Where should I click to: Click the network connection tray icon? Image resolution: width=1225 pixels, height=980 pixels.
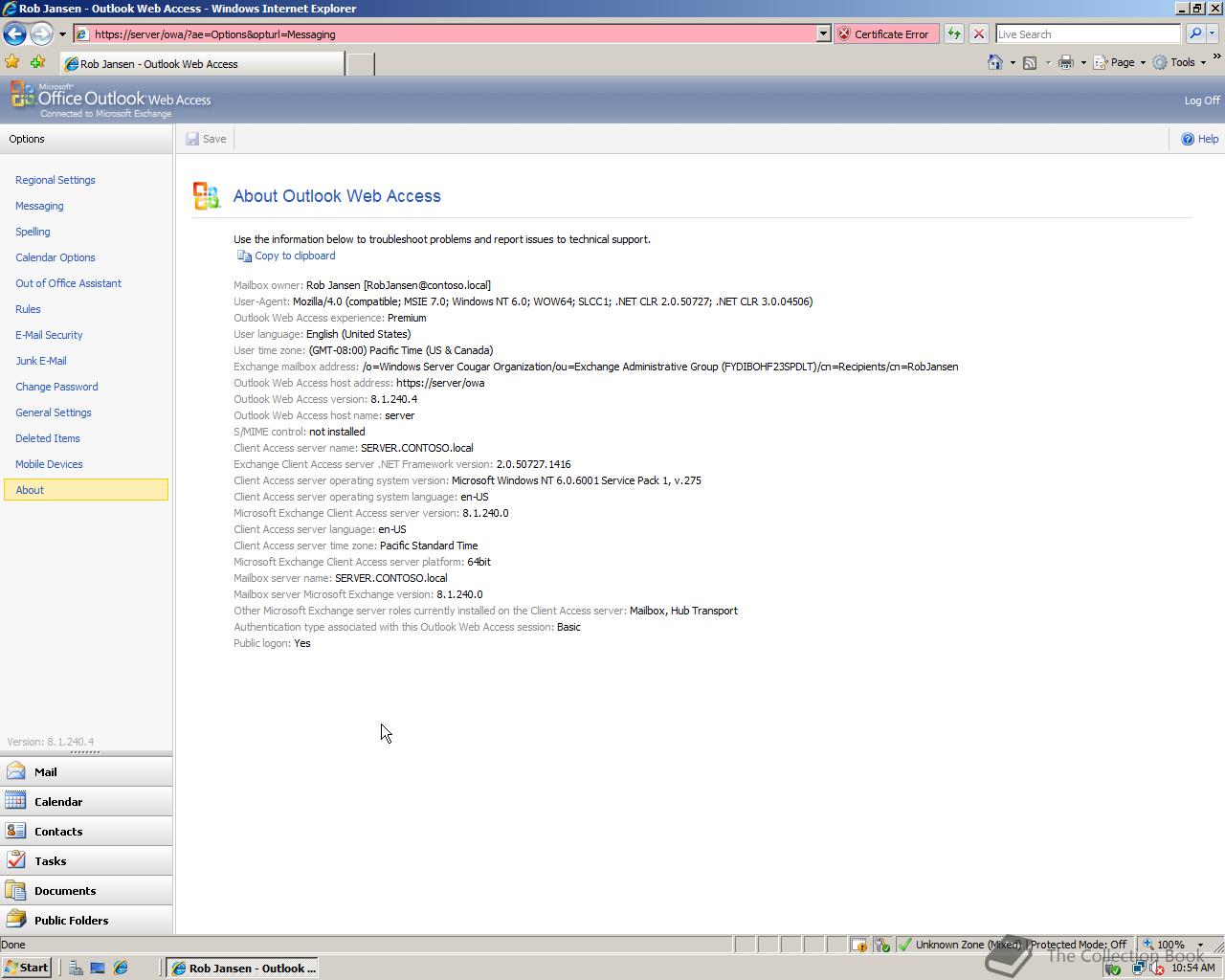tap(1138, 968)
